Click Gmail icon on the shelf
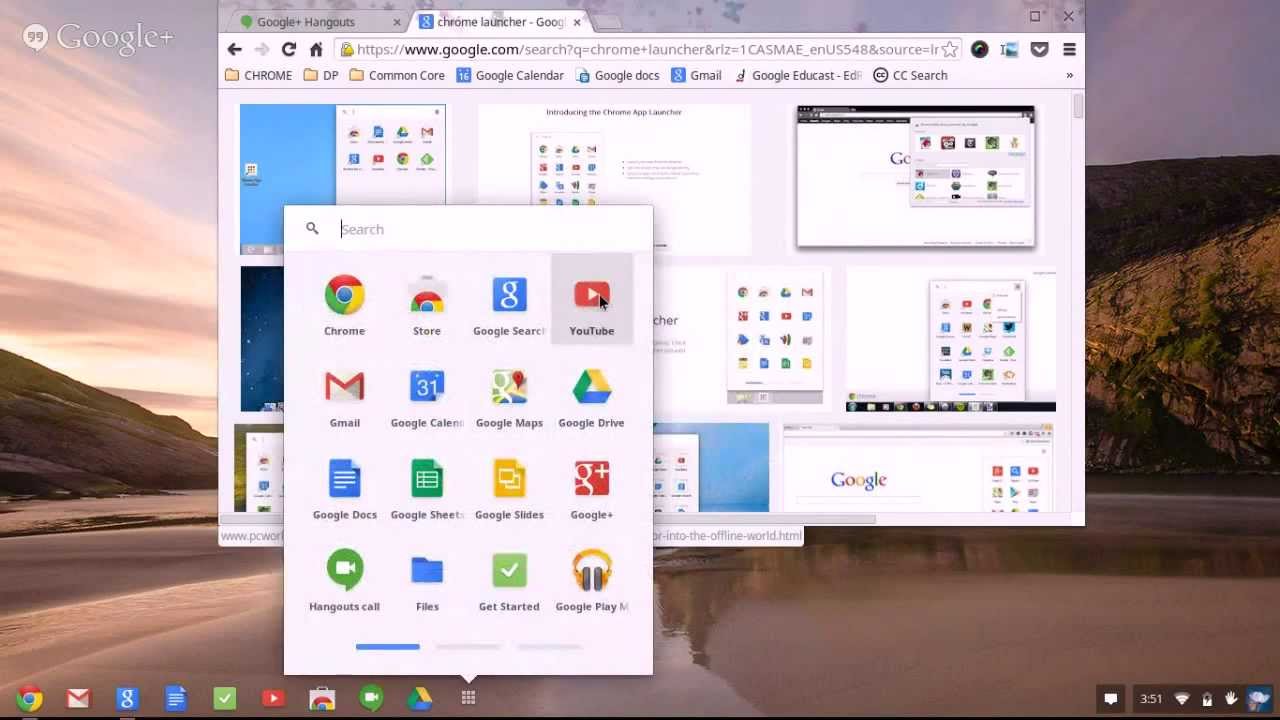Image resolution: width=1280 pixels, height=720 pixels. click(x=78, y=699)
